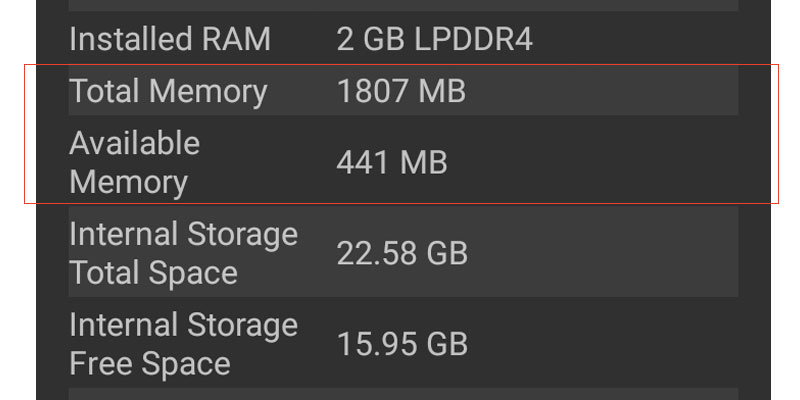Tap "Memory" in the Total Memory label

(208, 92)
